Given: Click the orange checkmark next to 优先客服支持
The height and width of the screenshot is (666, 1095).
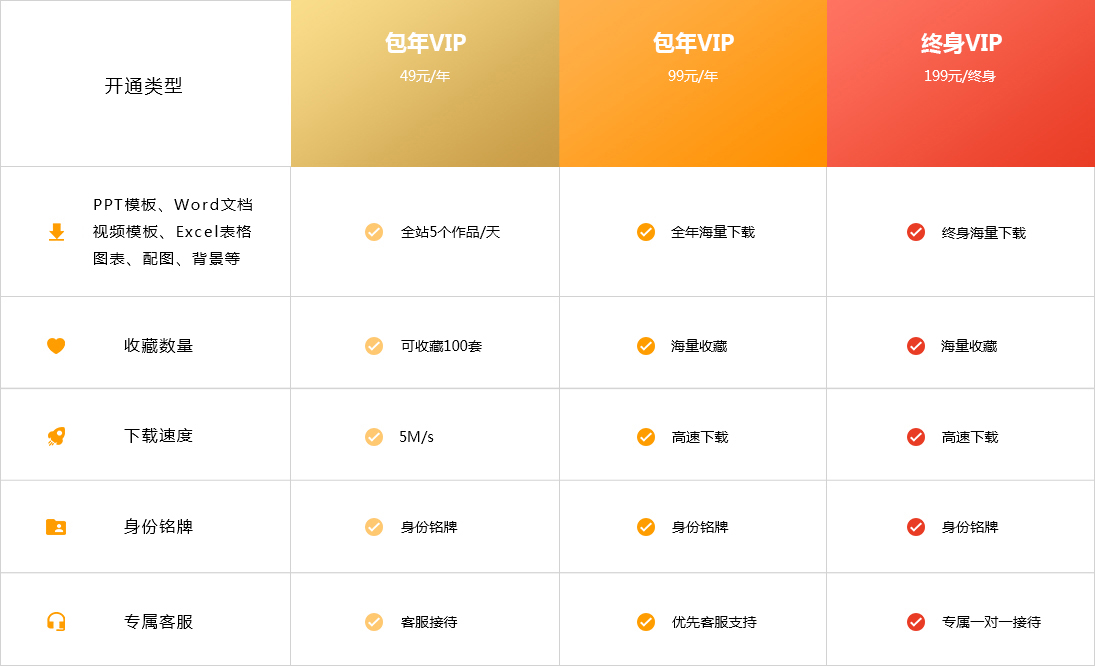Looking at the screenshot, I should point(646,621).
